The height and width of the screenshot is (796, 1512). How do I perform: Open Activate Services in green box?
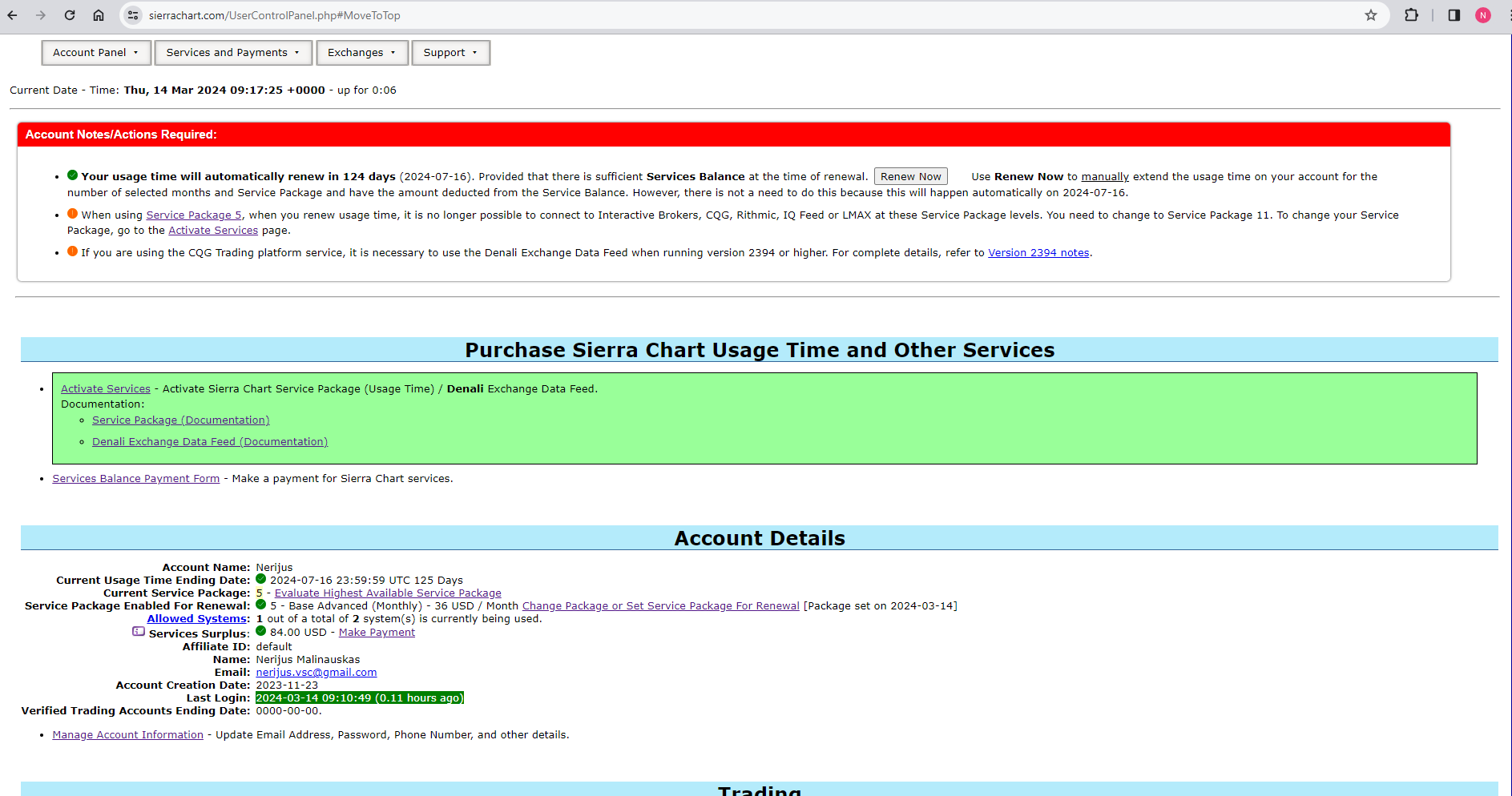(106, 388)
